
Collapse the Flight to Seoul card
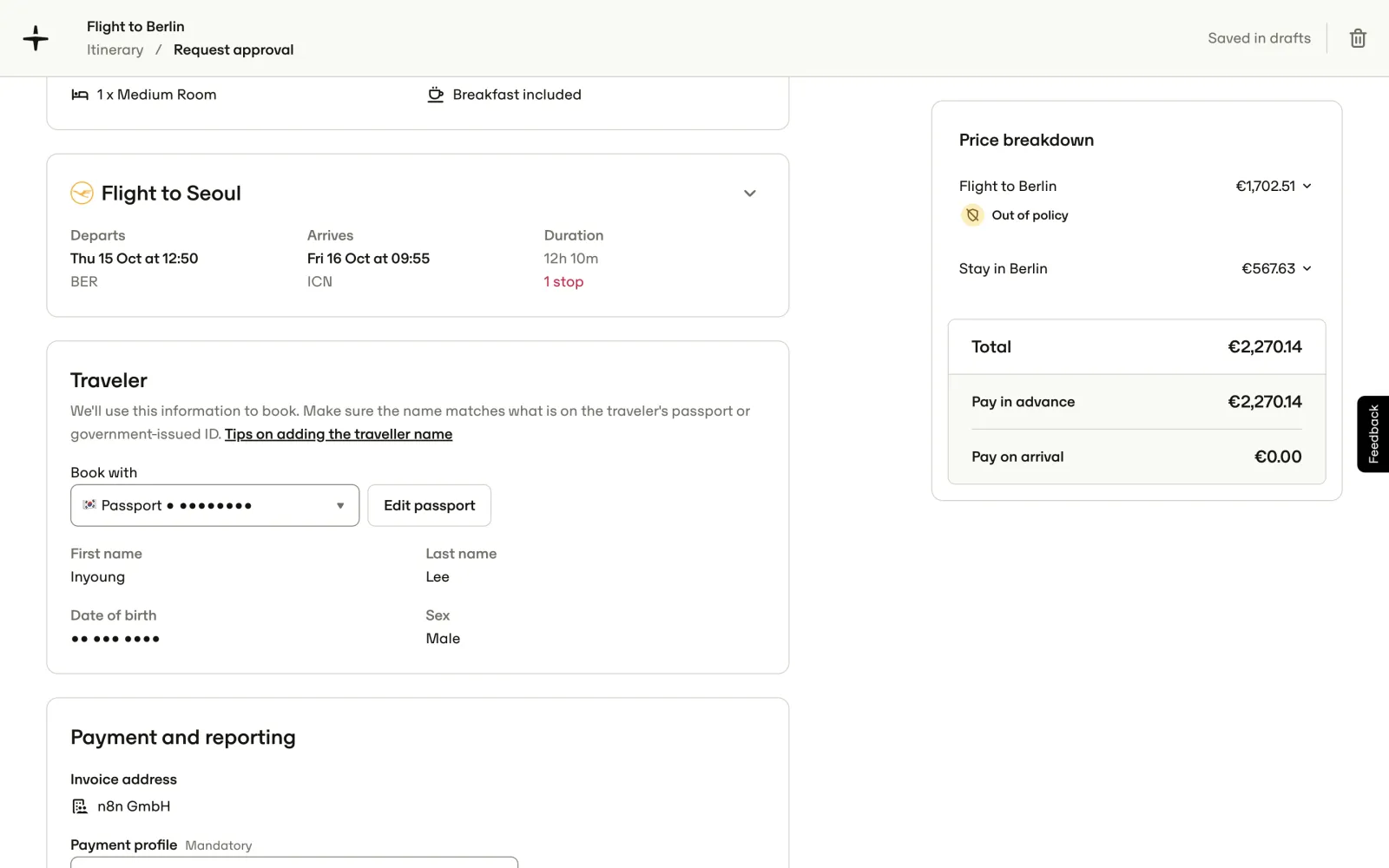pyautogui.click(x=750, y=194)
